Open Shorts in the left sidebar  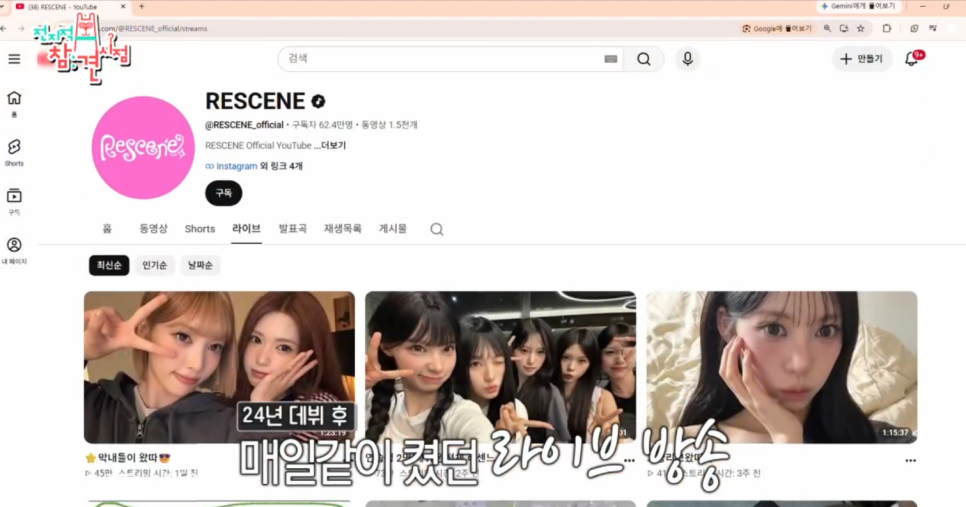tap(14, 153)
